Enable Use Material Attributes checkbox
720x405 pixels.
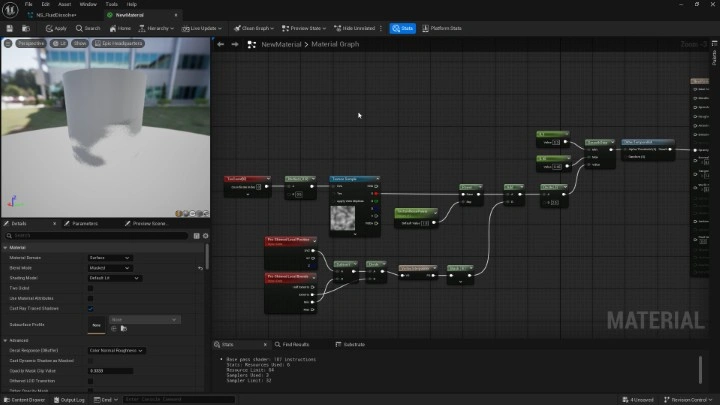click(91, 298)
